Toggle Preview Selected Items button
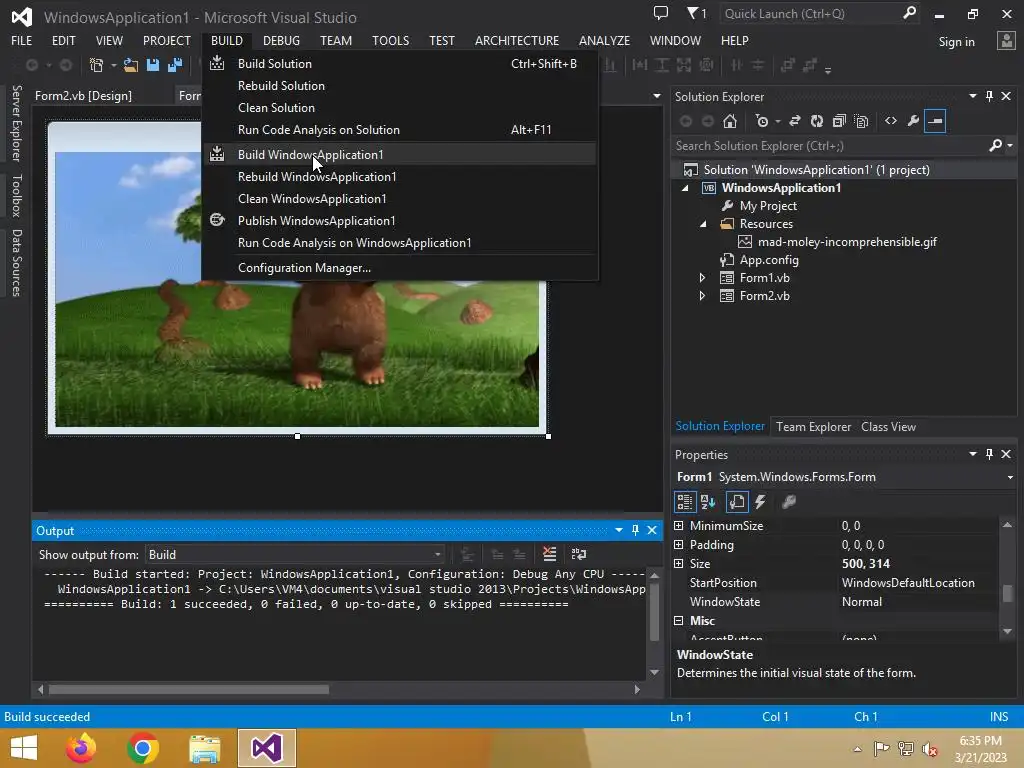 935,121
